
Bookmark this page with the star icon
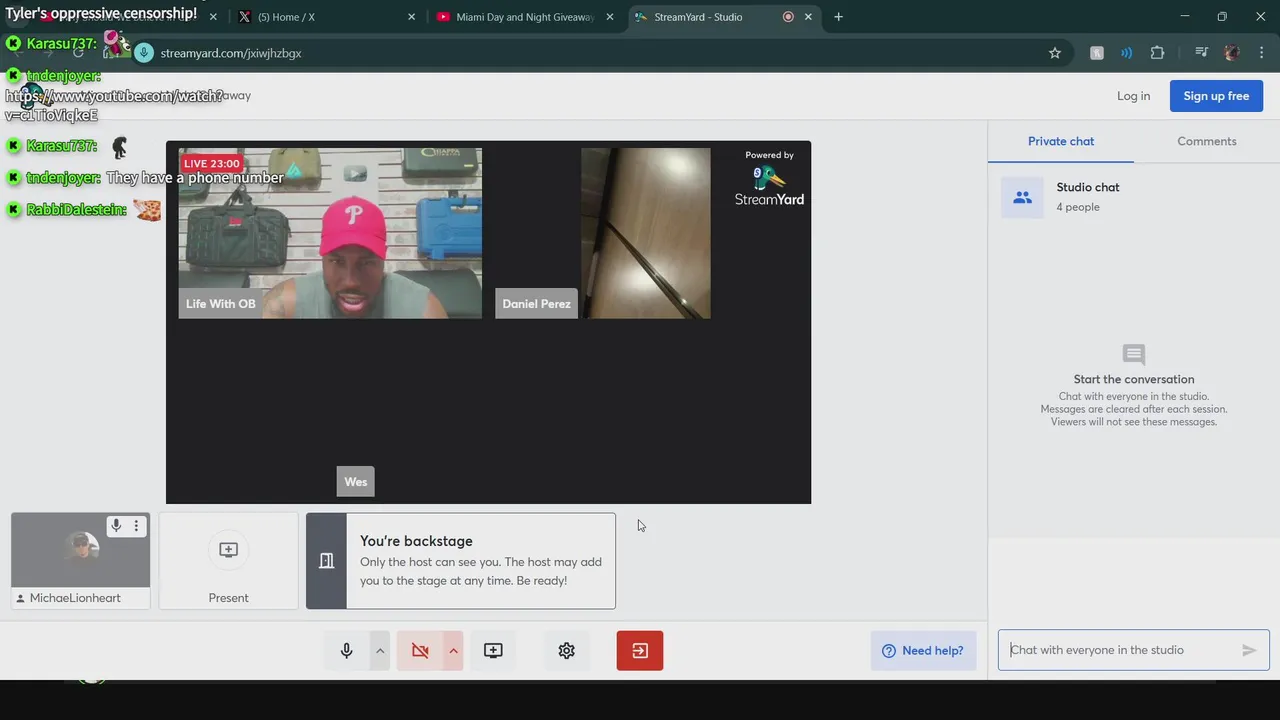pyautogui.click(x=1055, y=53)
